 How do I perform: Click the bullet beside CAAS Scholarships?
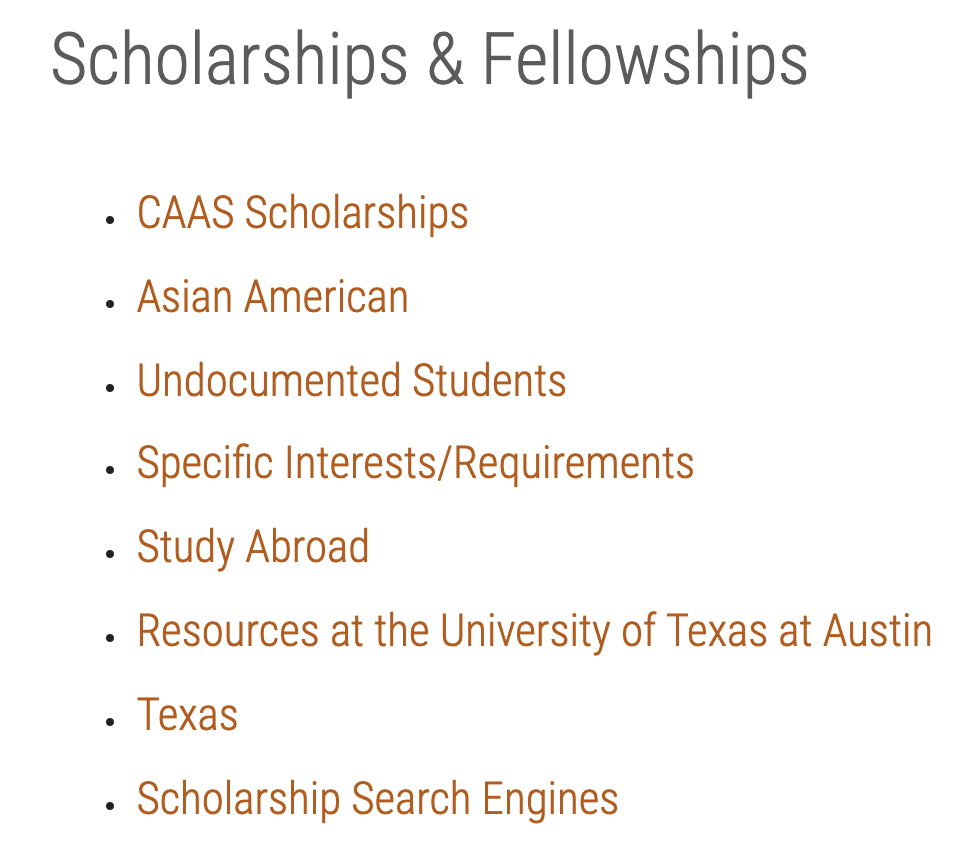pyautogui.click(x=110, y=219)
